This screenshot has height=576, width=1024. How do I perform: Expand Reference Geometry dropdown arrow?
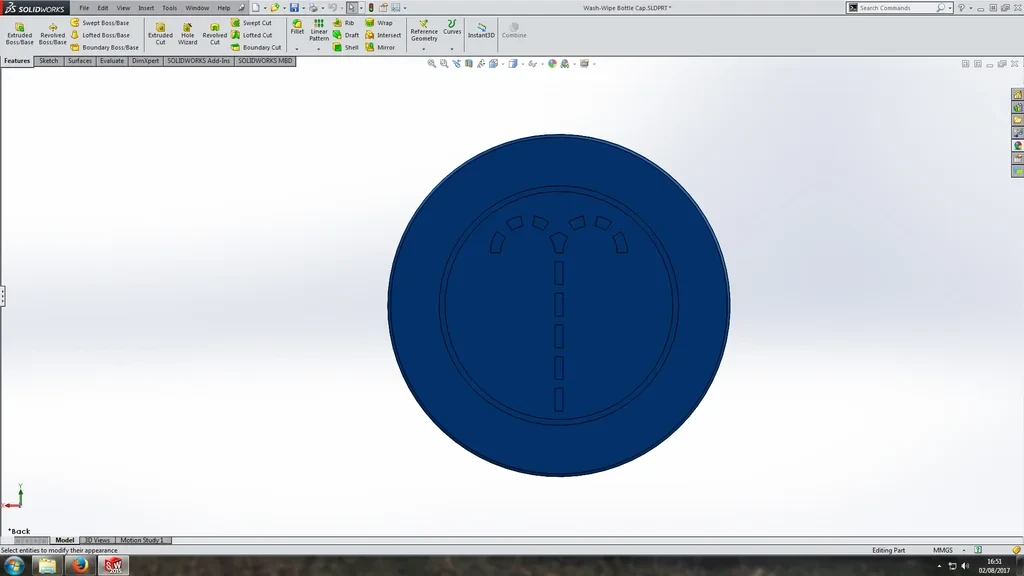coord(423,49)
